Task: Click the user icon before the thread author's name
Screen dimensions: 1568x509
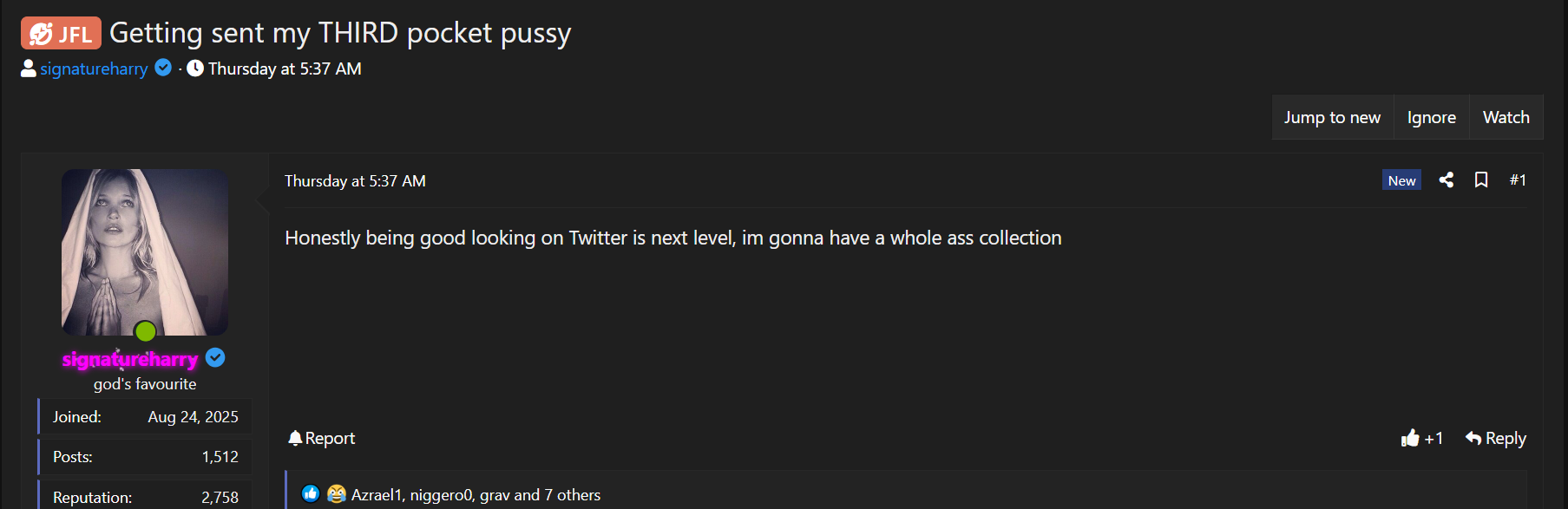Action: click(x=28, y=69)
